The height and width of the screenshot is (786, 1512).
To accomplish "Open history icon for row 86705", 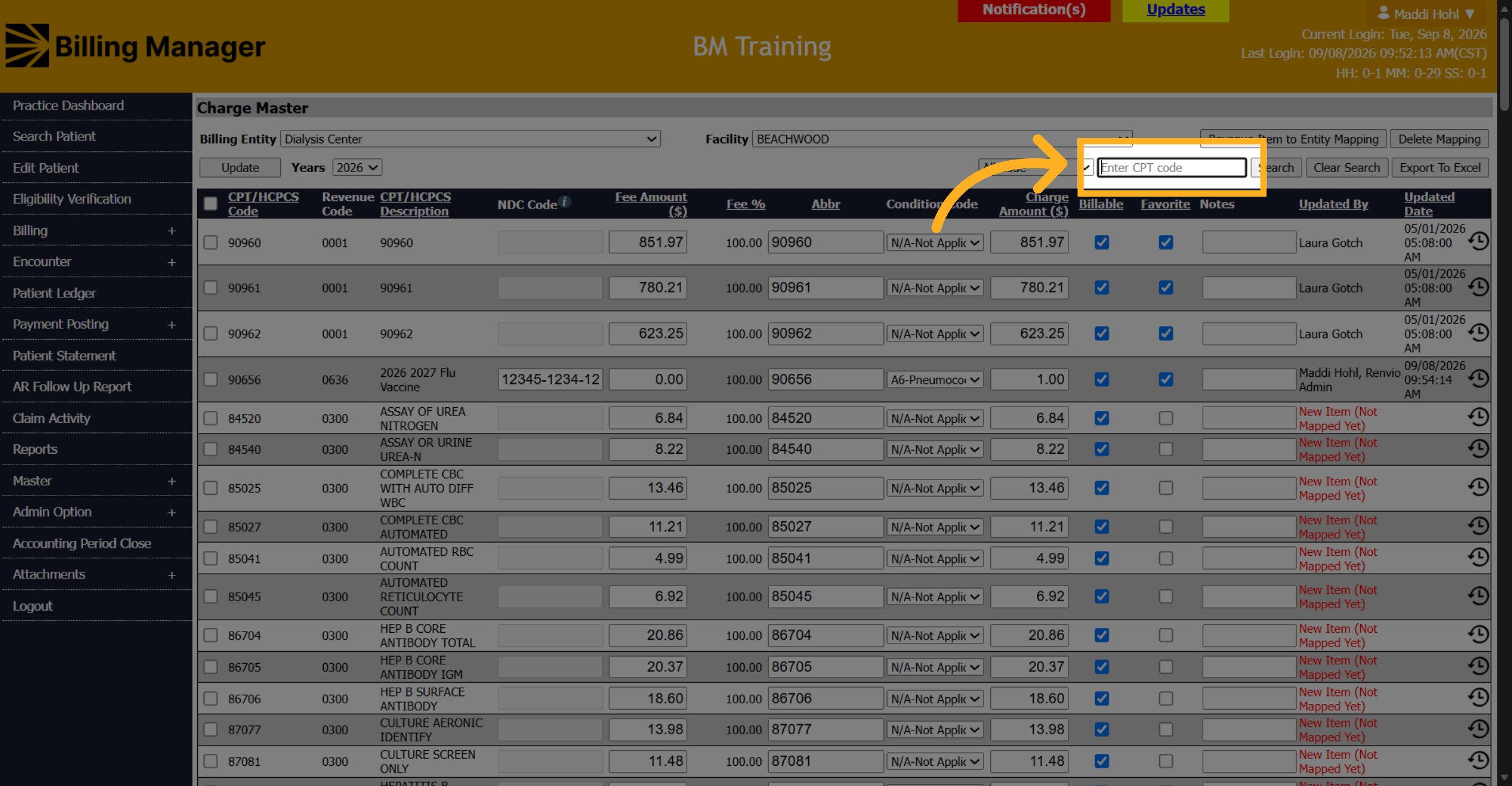I will coord(1478,666).
